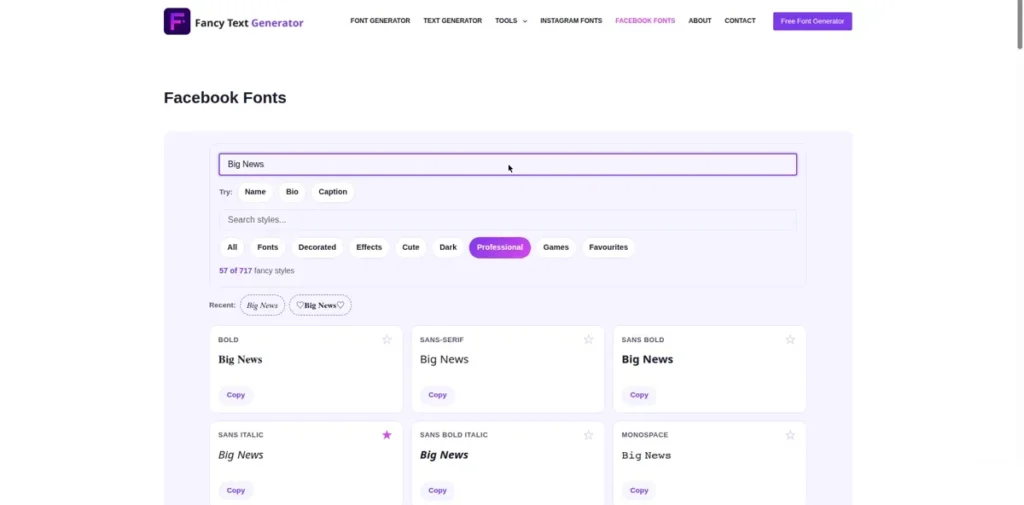1024x505 pixels.
Task: Click the Sans Bold Big News preview
Action: pyautogui.click(x=647, y=360)
